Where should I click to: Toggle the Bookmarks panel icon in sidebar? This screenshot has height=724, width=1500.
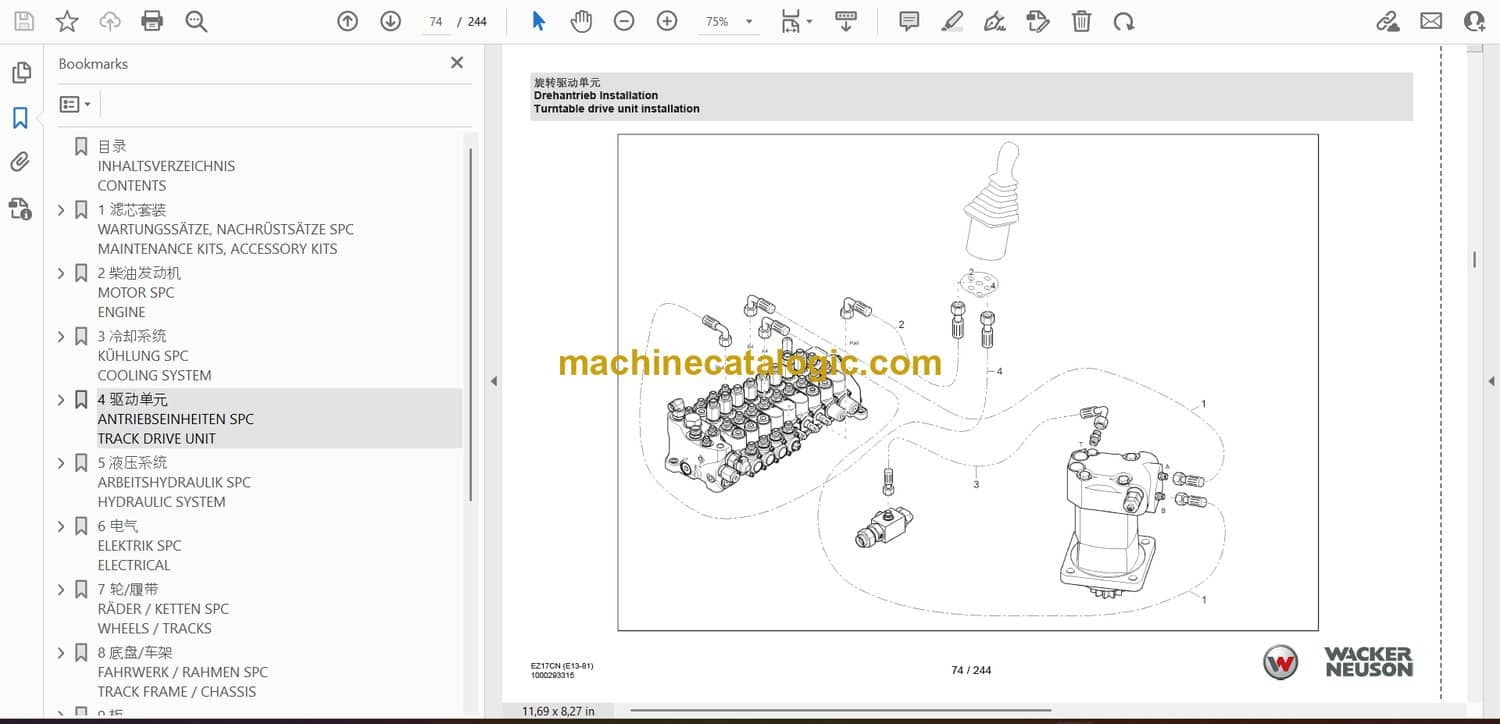[x=20, y=118]
